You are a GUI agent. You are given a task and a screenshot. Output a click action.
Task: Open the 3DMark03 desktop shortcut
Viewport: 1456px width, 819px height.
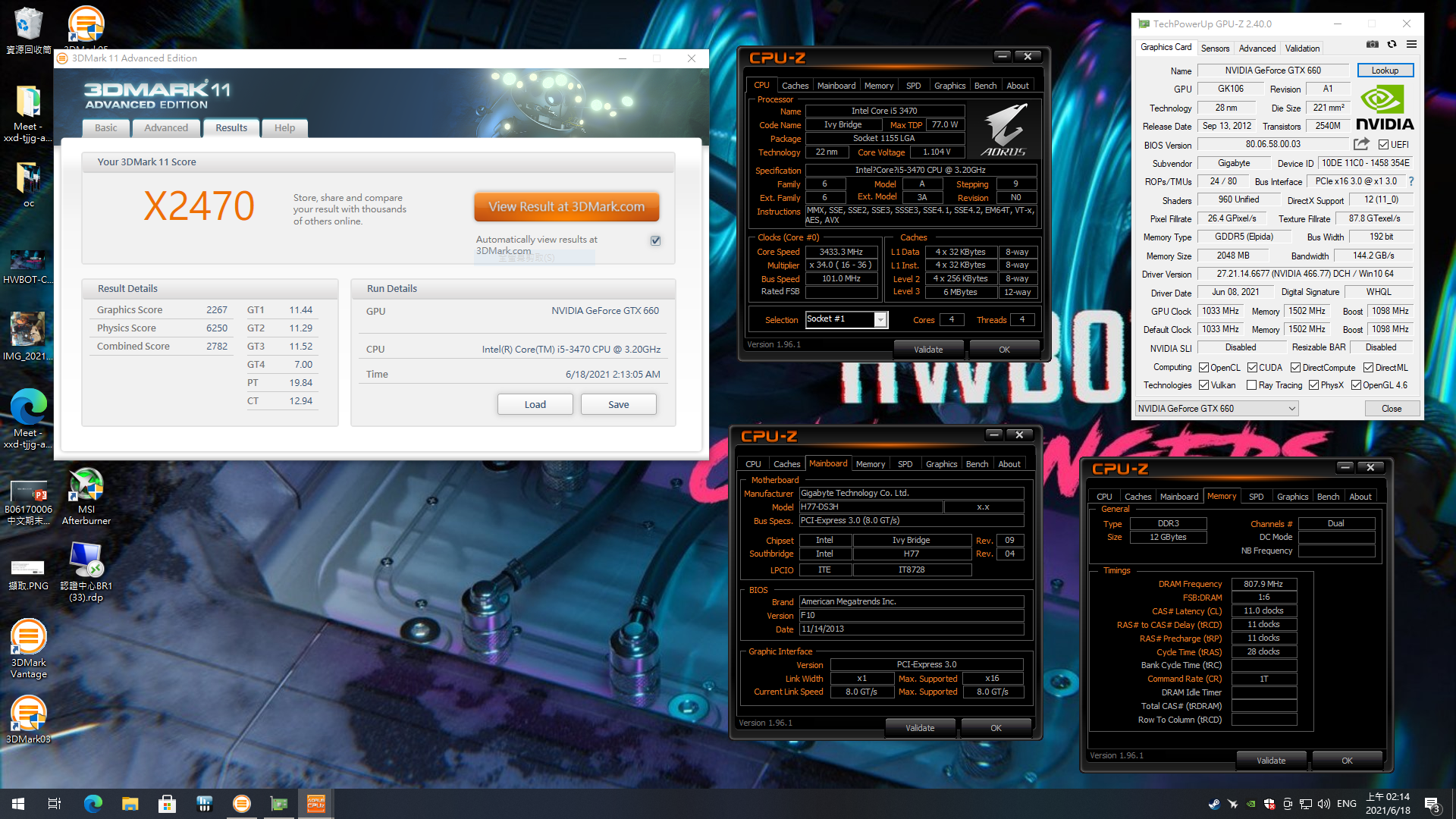tap(29, 720)
